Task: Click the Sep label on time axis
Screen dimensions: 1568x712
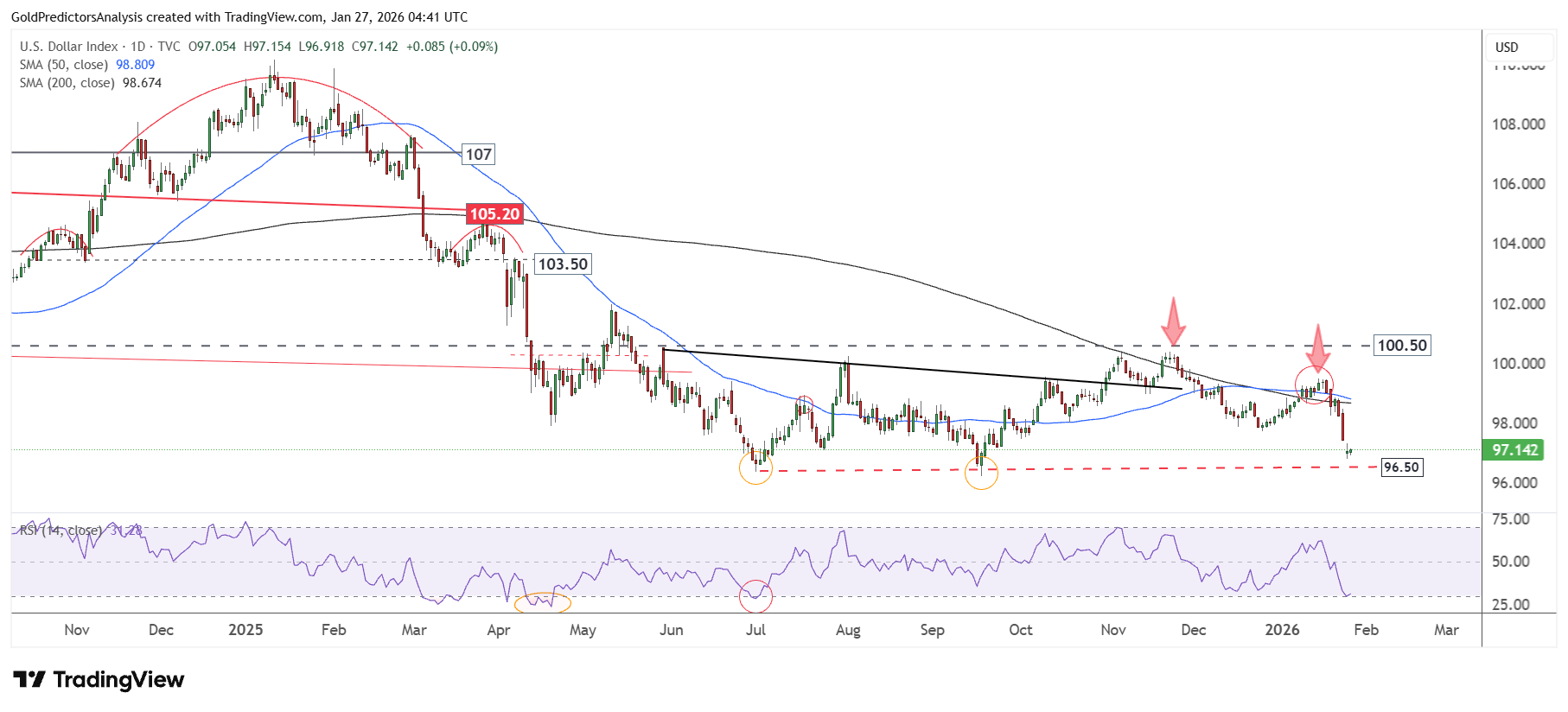Action: point(933,630)
